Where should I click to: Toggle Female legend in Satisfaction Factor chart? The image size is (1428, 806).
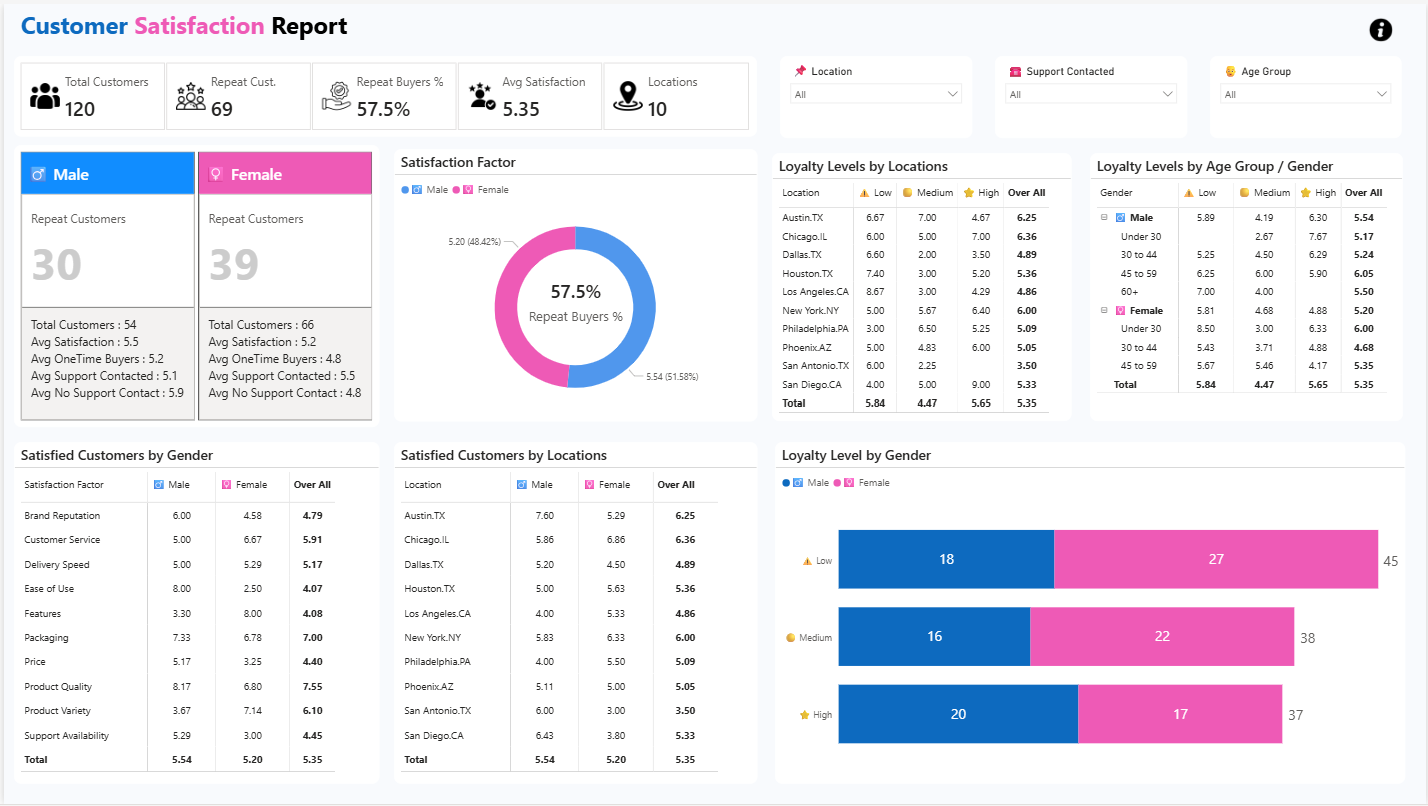tap(481, 190)
